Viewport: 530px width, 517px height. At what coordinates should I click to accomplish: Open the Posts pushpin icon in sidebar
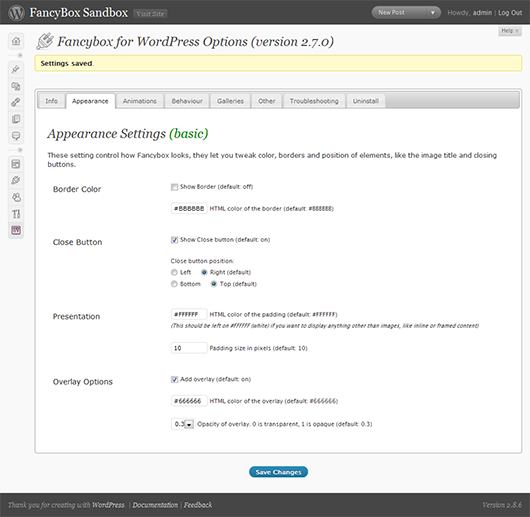[x=16, y=69]
